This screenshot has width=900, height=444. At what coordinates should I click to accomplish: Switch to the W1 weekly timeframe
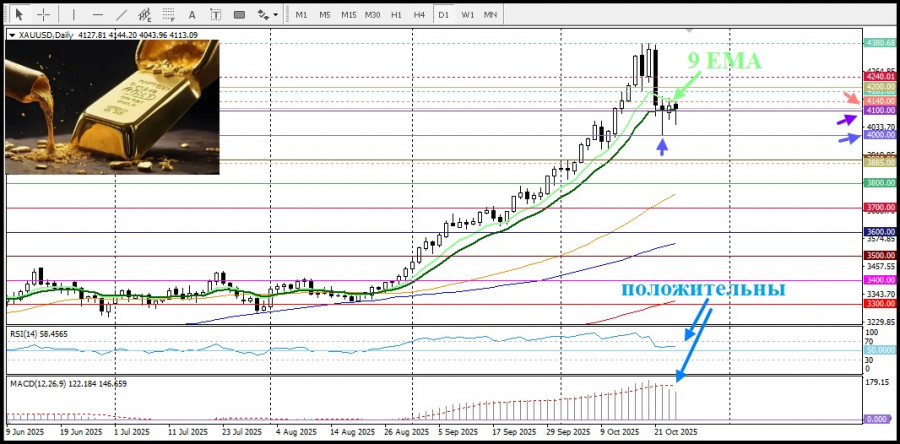(x=467, y=14)
